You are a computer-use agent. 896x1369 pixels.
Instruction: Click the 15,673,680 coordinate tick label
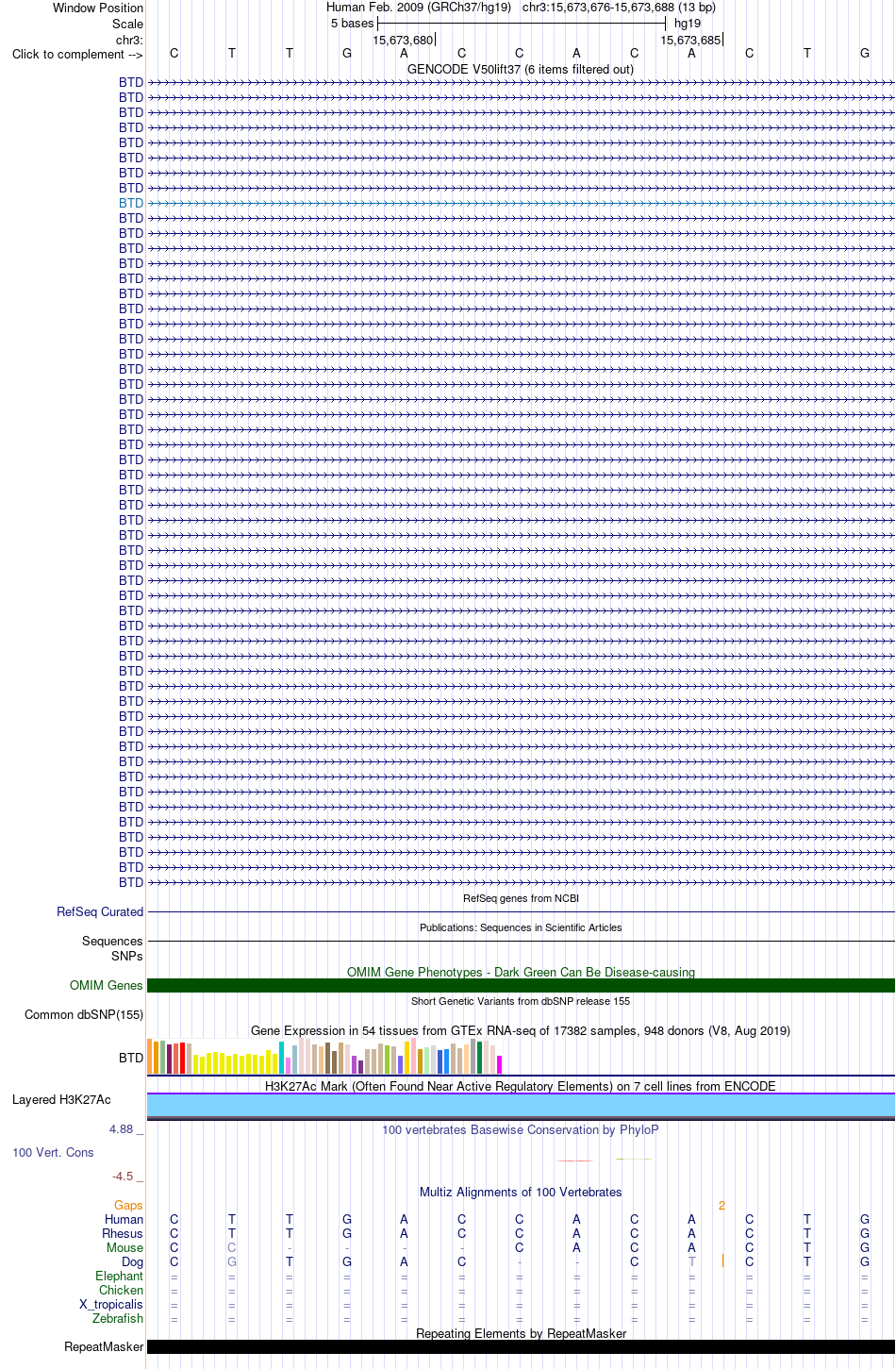coord(403,41)
